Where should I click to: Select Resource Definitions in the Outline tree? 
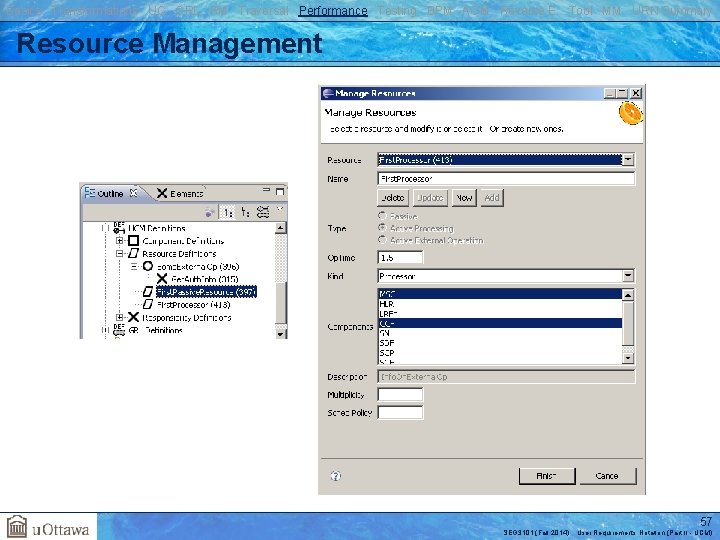[x=179, y=253]
